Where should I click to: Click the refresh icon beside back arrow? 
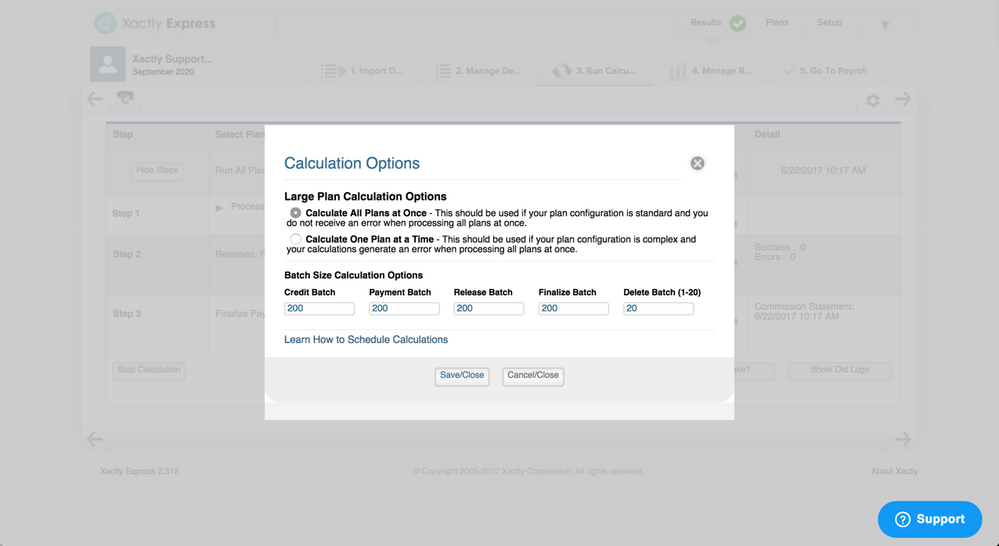[x=125, y=98]
